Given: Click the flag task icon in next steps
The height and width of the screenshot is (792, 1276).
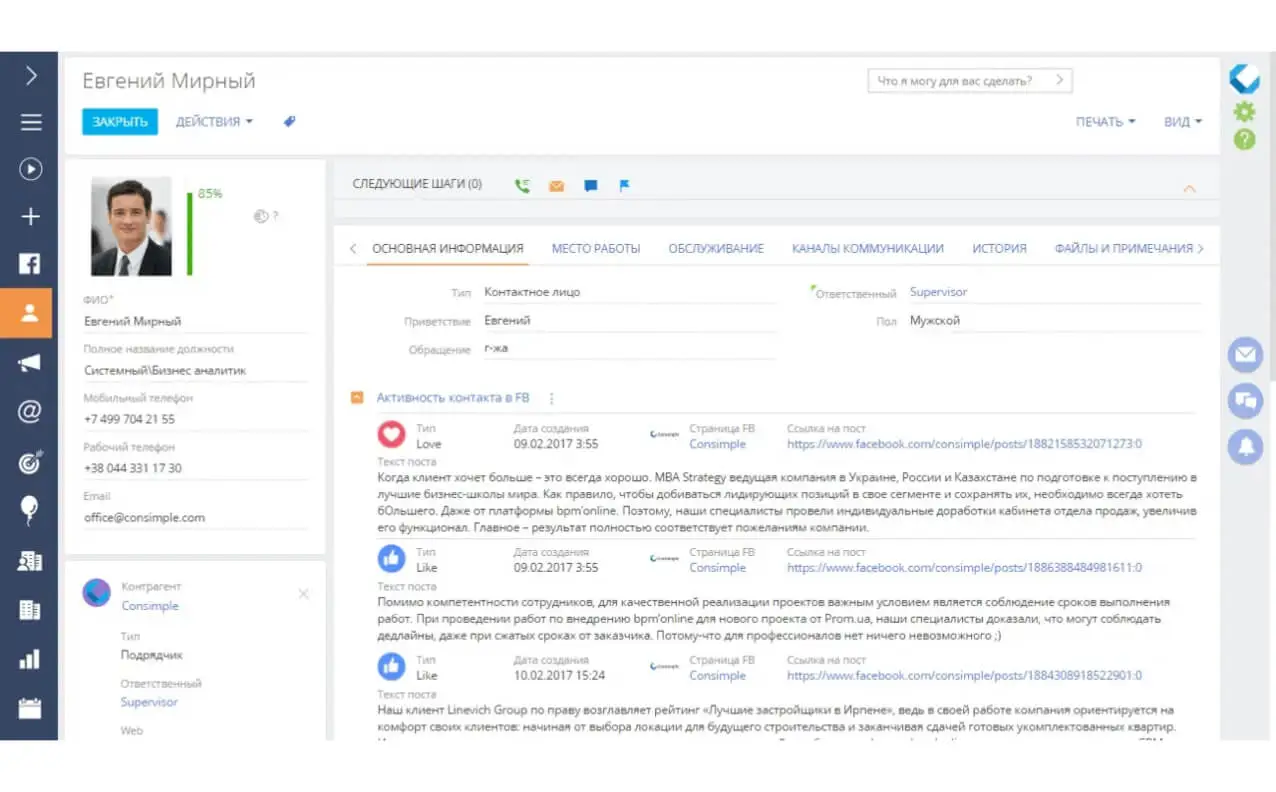Looking at the screenshot, I should point(624,185).
